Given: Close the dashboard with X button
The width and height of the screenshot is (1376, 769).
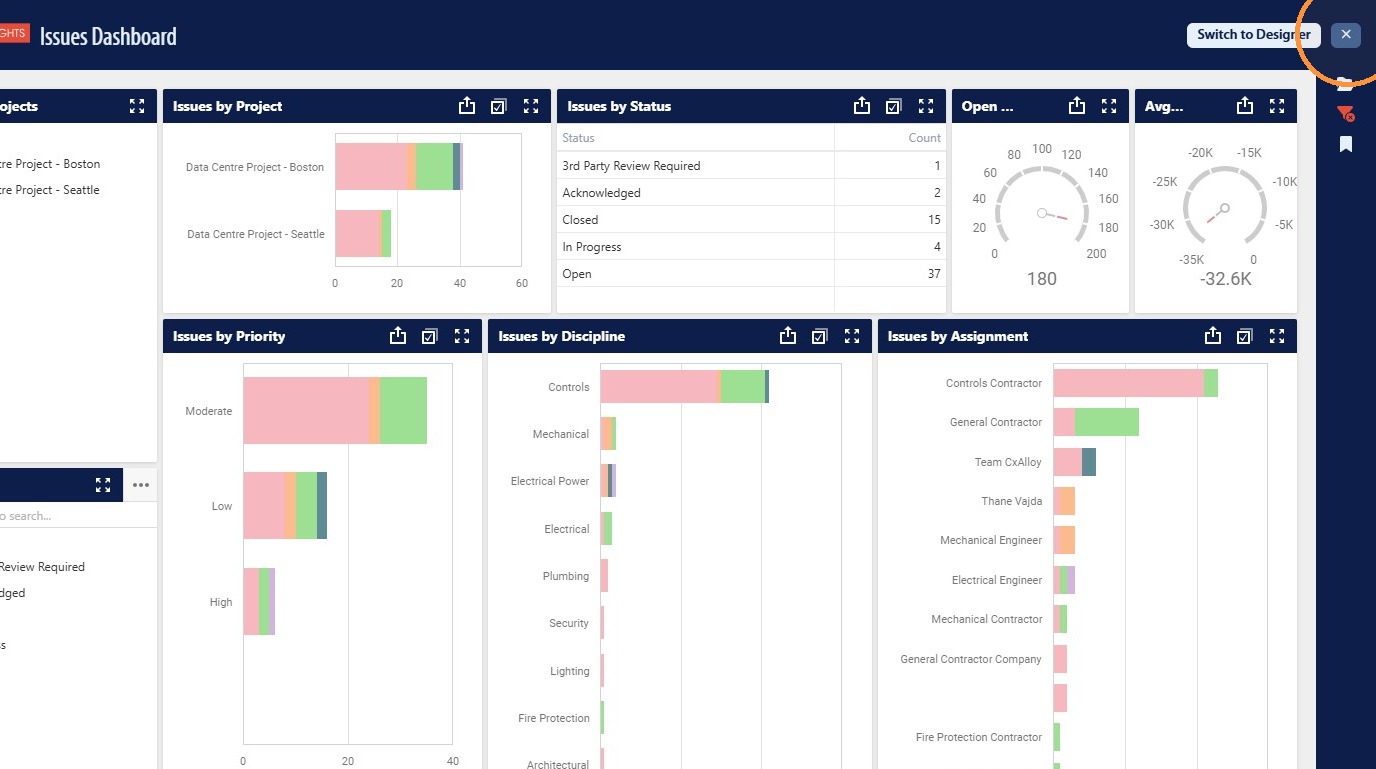Looking at the screenshot, I should point(1346,34).
